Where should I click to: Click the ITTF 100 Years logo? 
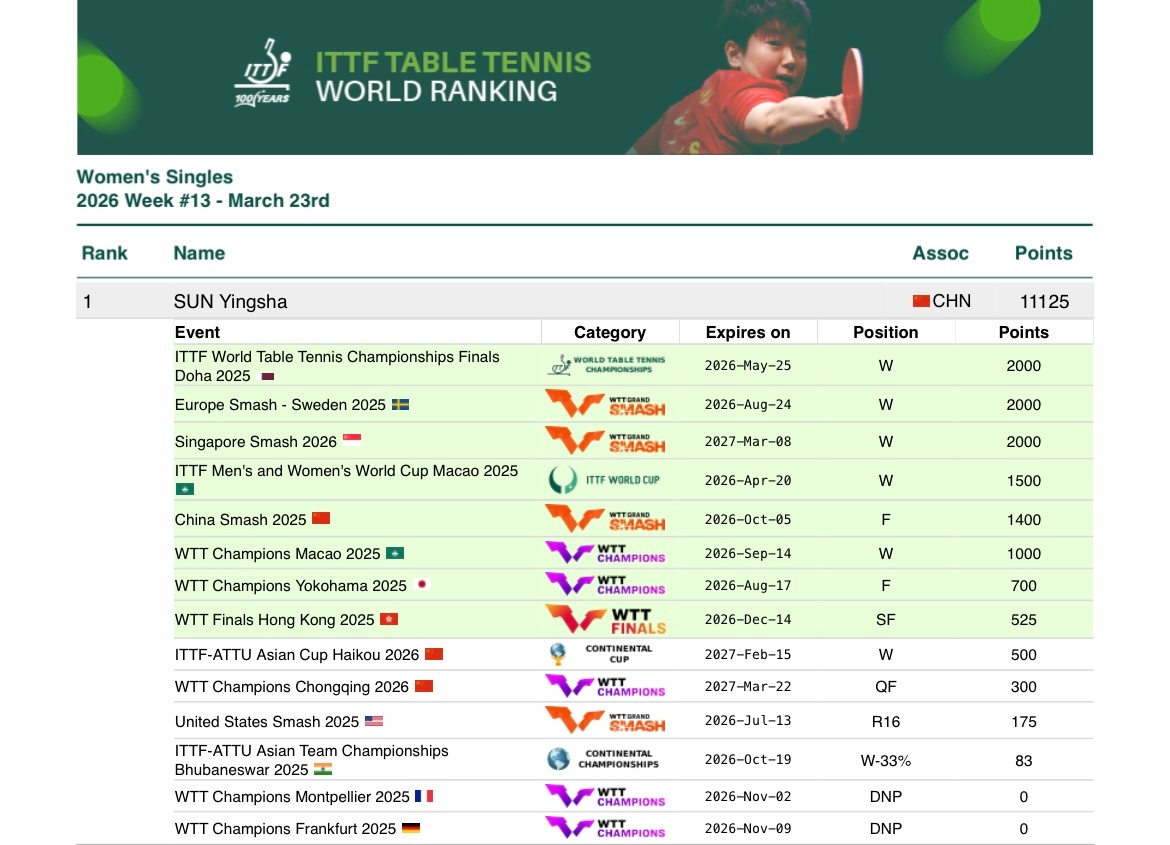tap(263, 73)
